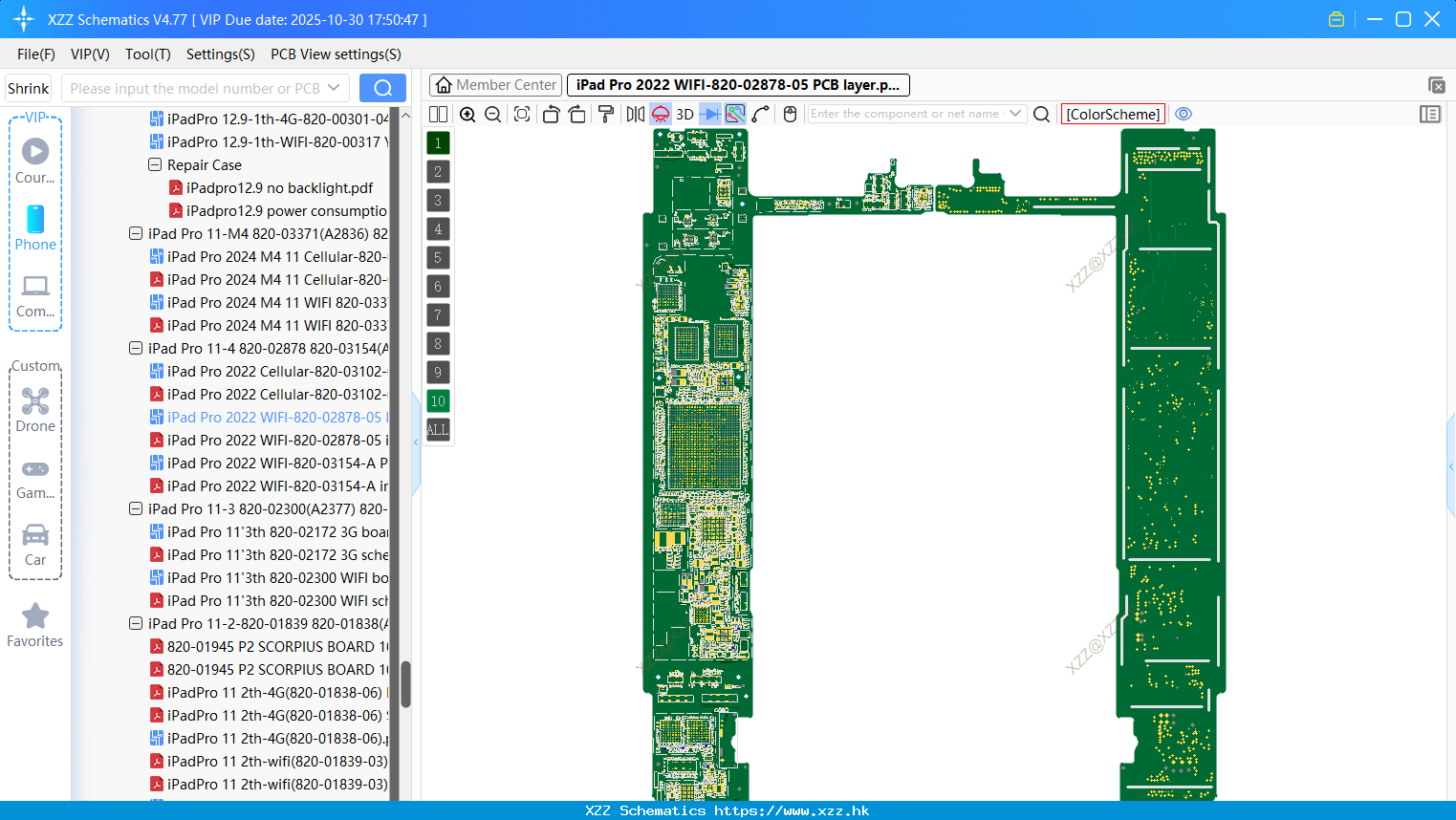Viewport: 1456px width, 820px height.
Task: Focus the model number or PCB input
Action: [194, 88]
